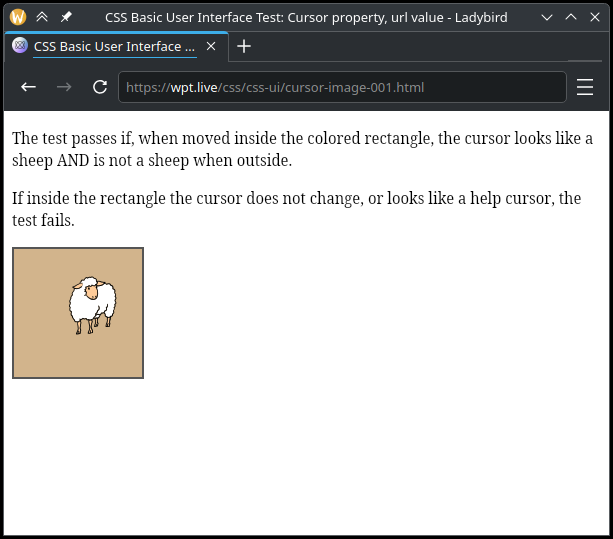The image size is (613, 539).
Task: Select the CSS Basic User Interface tab
Action: point(114,46)
